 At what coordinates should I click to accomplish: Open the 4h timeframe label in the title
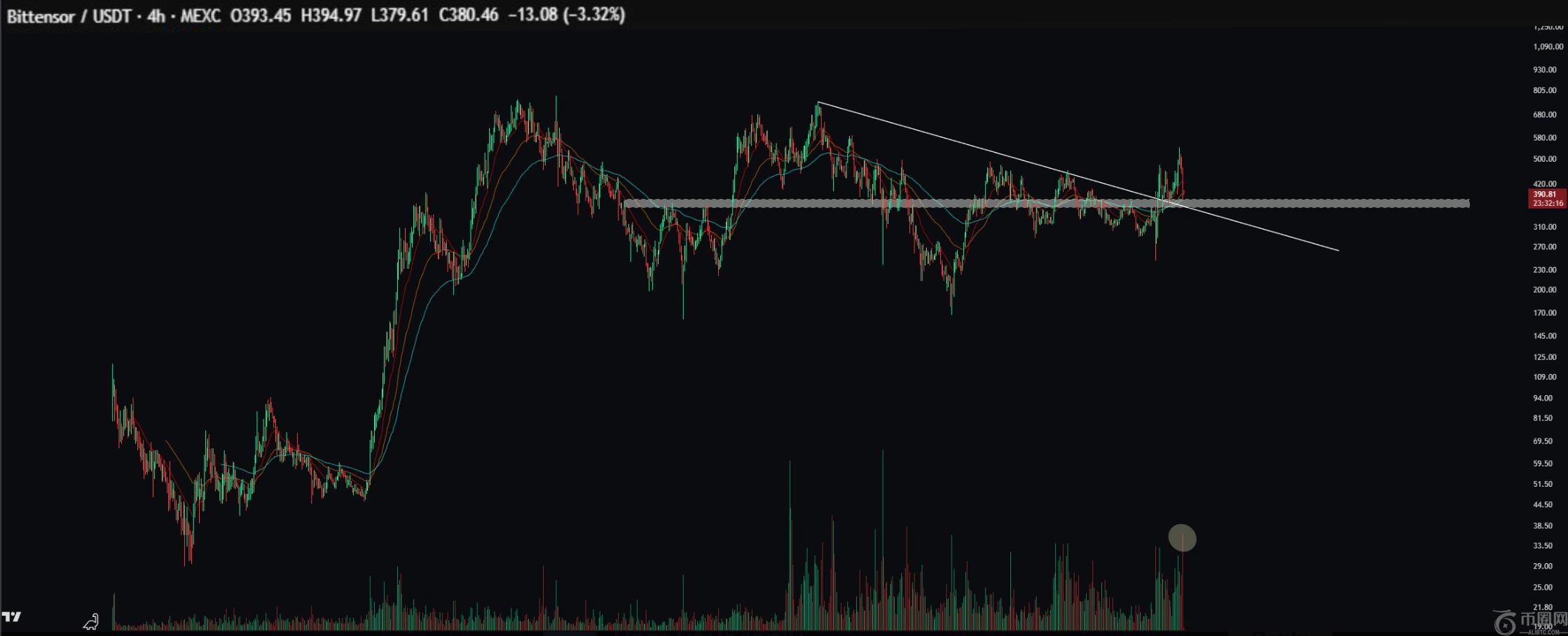pyautogui.click(x=156, y=15)
